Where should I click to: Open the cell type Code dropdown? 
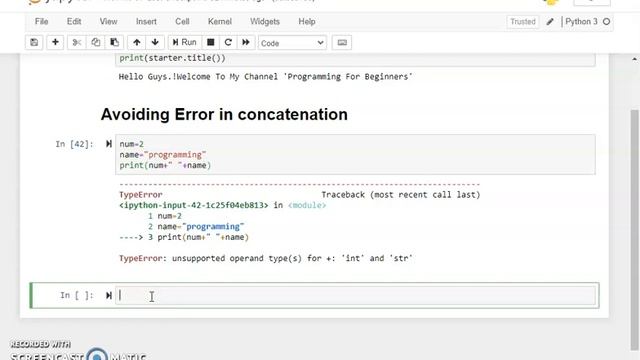coord(292,43)
